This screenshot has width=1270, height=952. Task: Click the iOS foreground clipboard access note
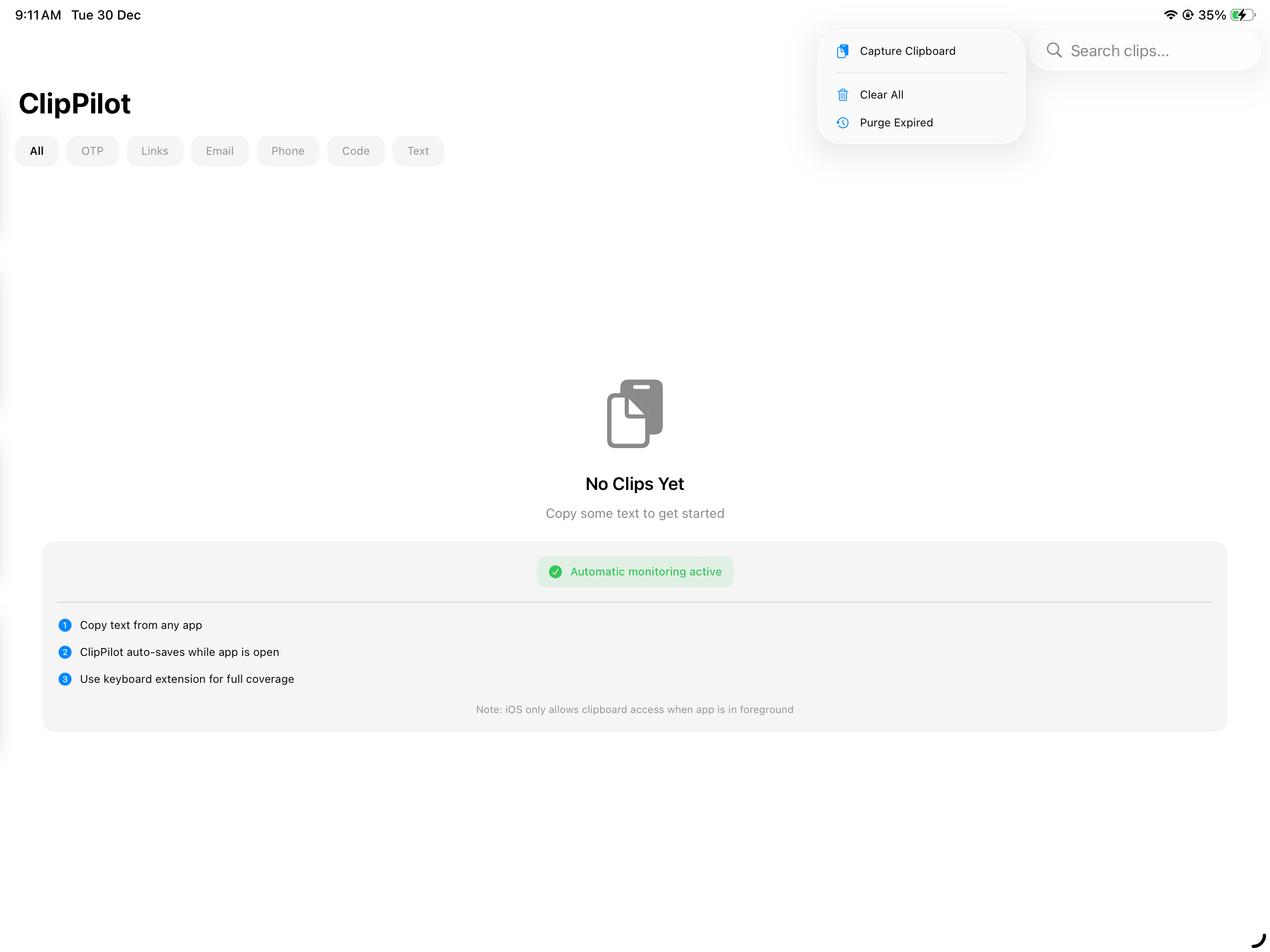(635, 709)
